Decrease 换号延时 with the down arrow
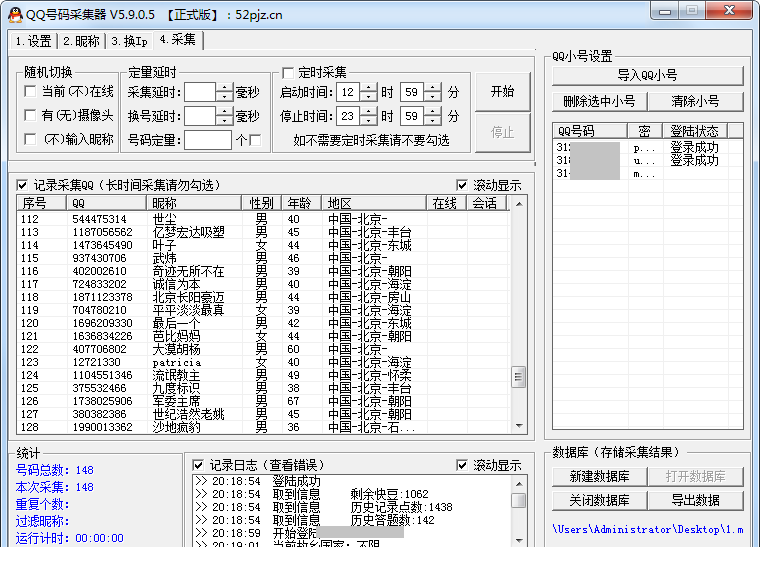Screen dimensions: 760x570 click(224, 121)
